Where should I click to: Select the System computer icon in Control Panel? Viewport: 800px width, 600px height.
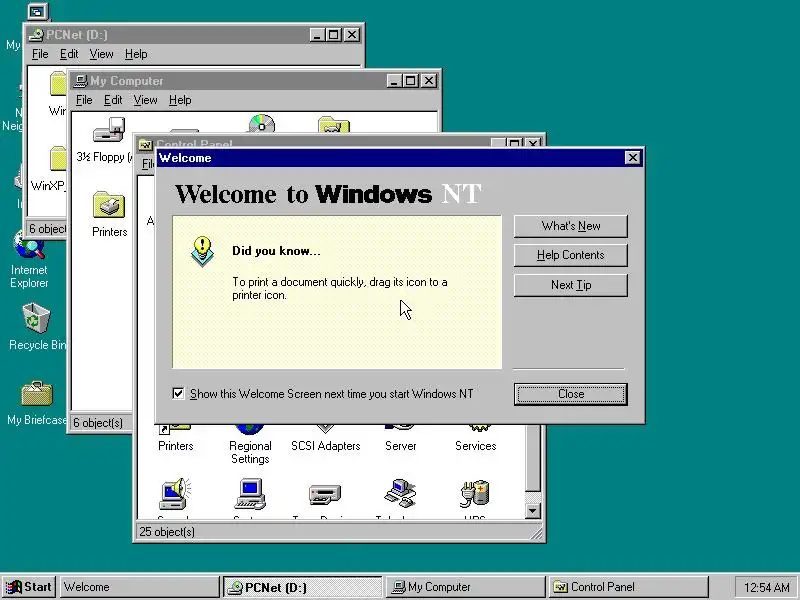[250, 494]
